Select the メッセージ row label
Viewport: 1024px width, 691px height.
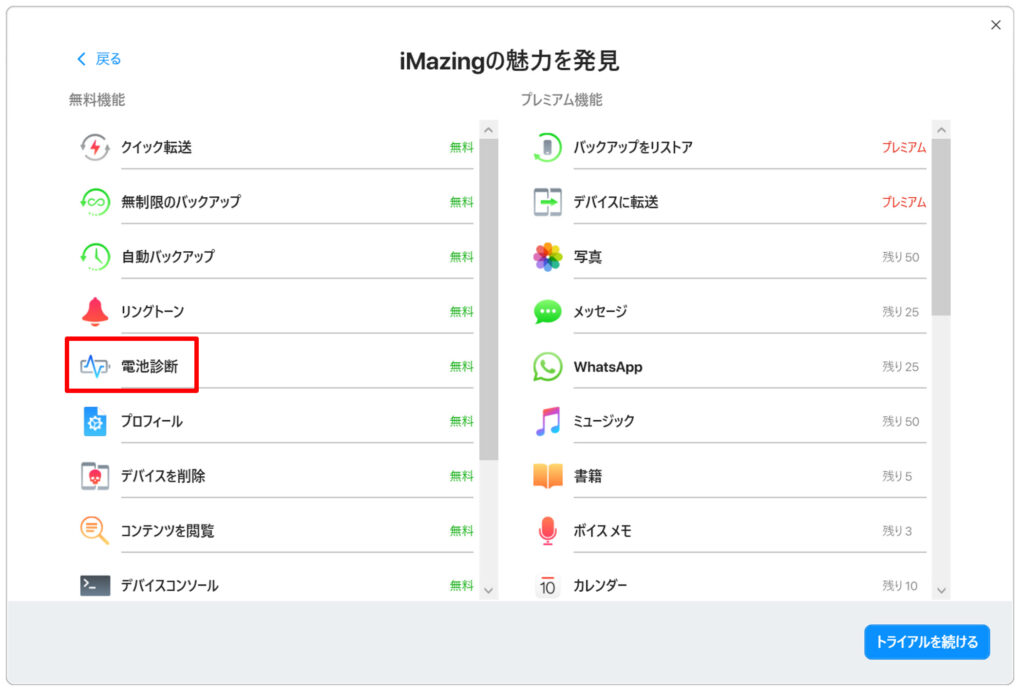[600, 312]
